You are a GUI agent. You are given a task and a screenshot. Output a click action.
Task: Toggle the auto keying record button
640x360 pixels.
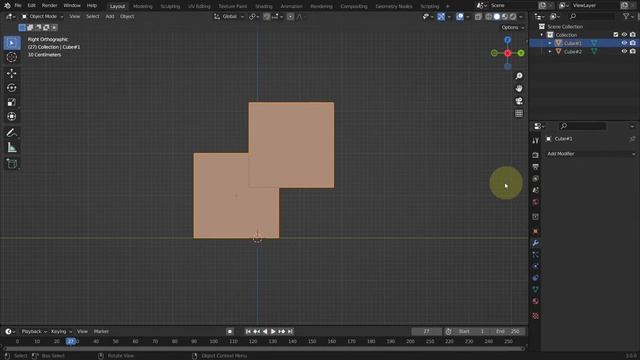click(x=230, y=331)
